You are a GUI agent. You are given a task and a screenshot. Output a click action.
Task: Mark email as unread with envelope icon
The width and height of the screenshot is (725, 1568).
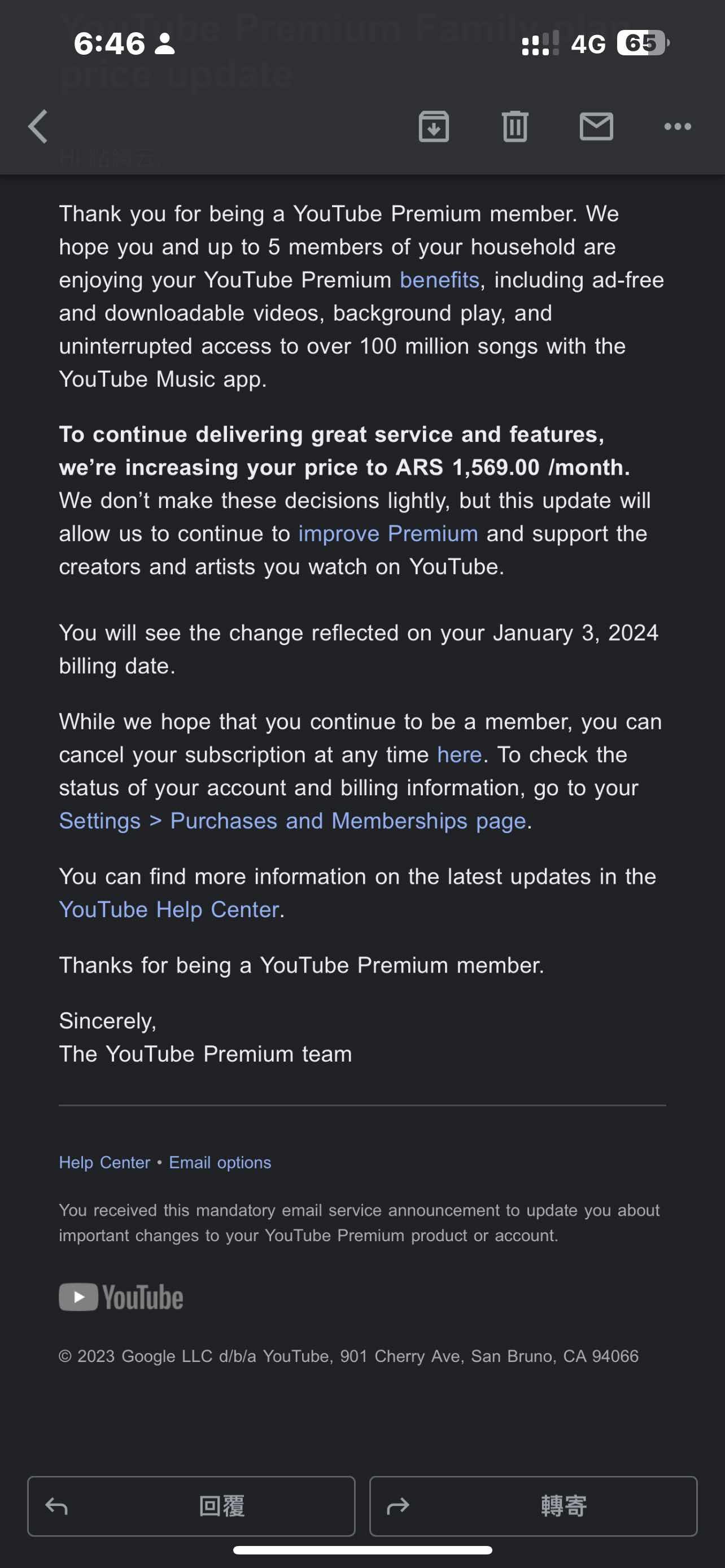coord(596,126)
